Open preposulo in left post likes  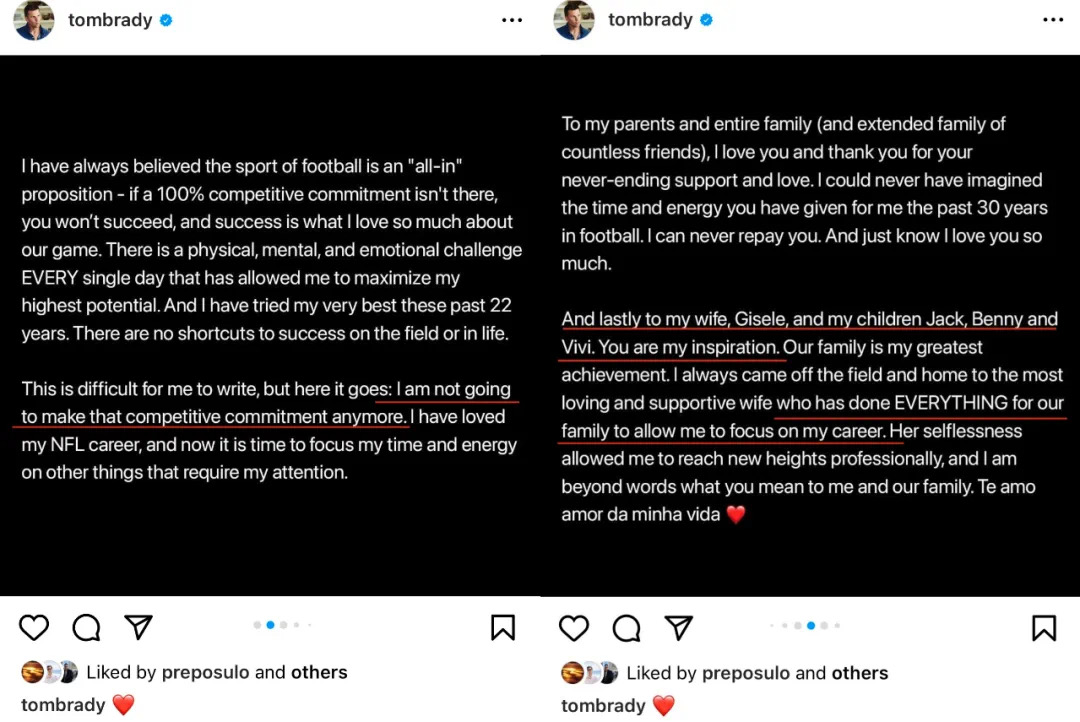(x=205, y=672)
